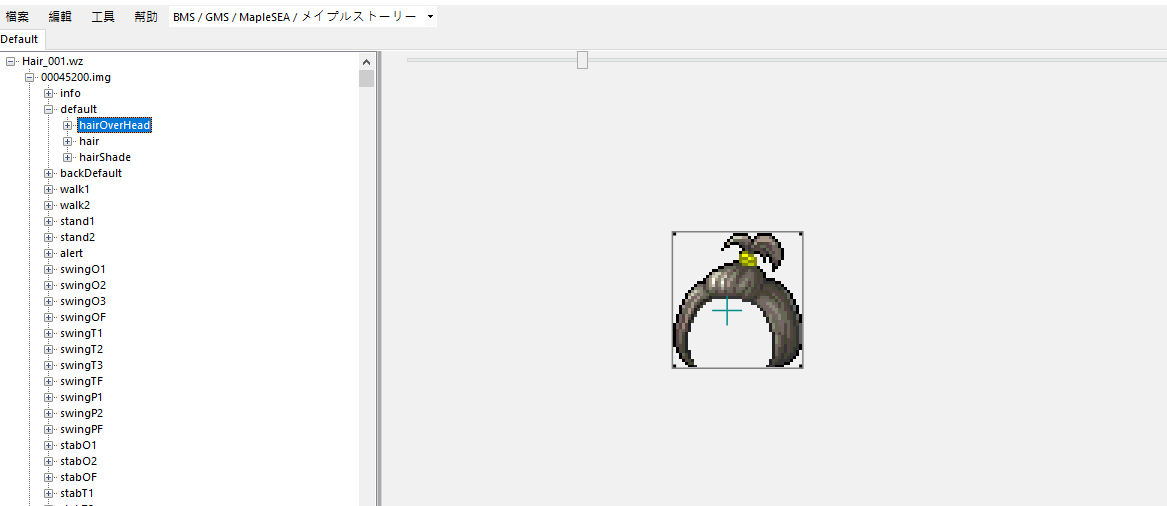Select the walk2 tree item
This screenshot has width=1167, height=506.
point(74,205)
